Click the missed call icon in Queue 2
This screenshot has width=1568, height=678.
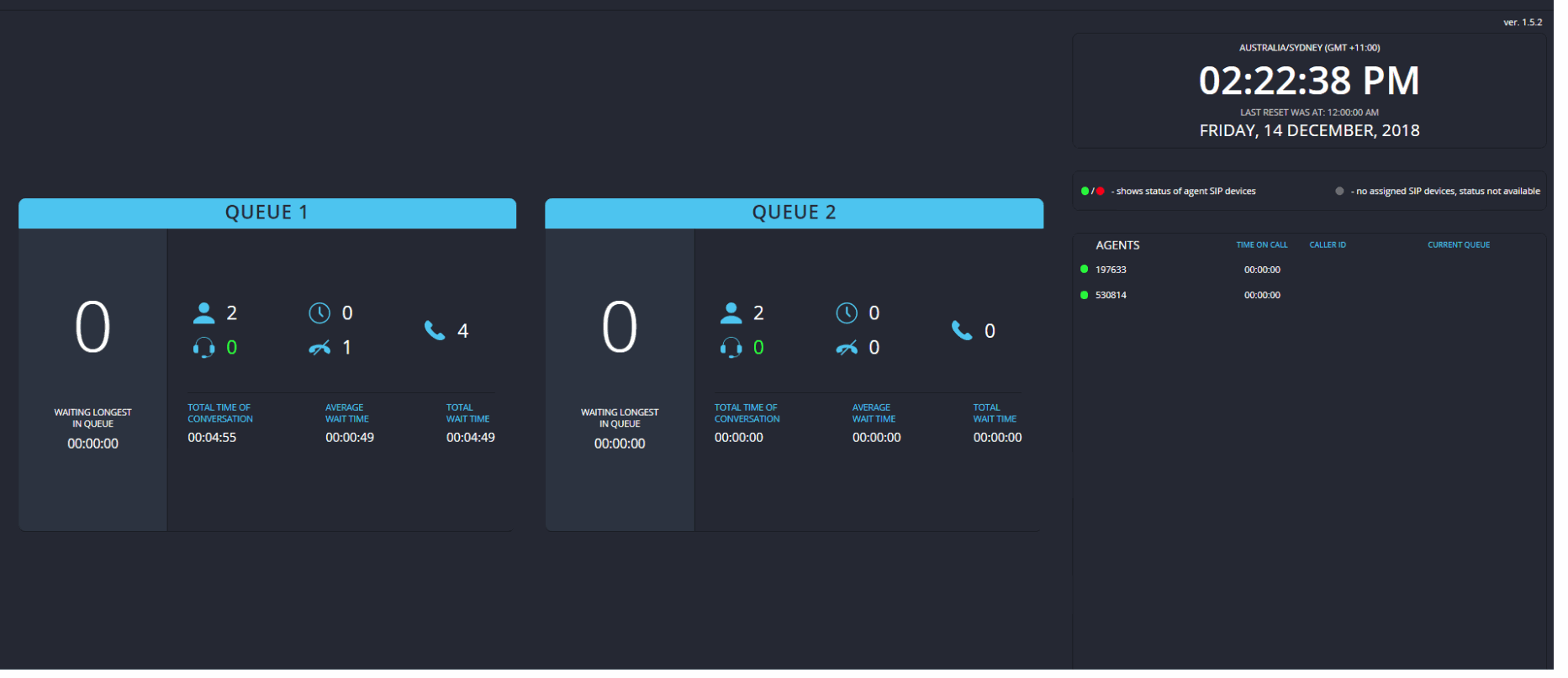click(847, 348)
